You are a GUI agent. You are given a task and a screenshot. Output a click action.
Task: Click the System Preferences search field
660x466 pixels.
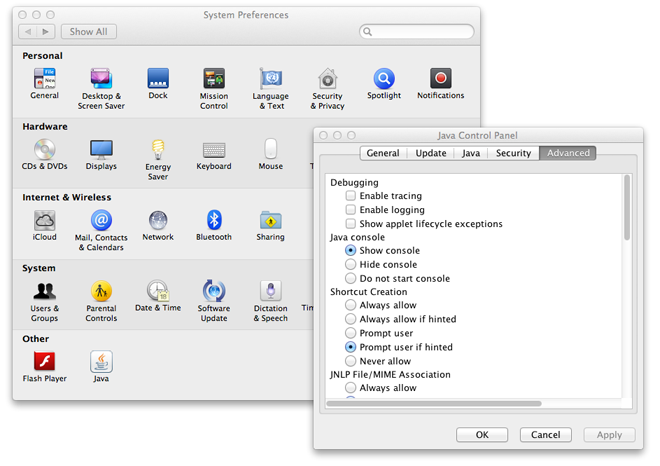417,32
